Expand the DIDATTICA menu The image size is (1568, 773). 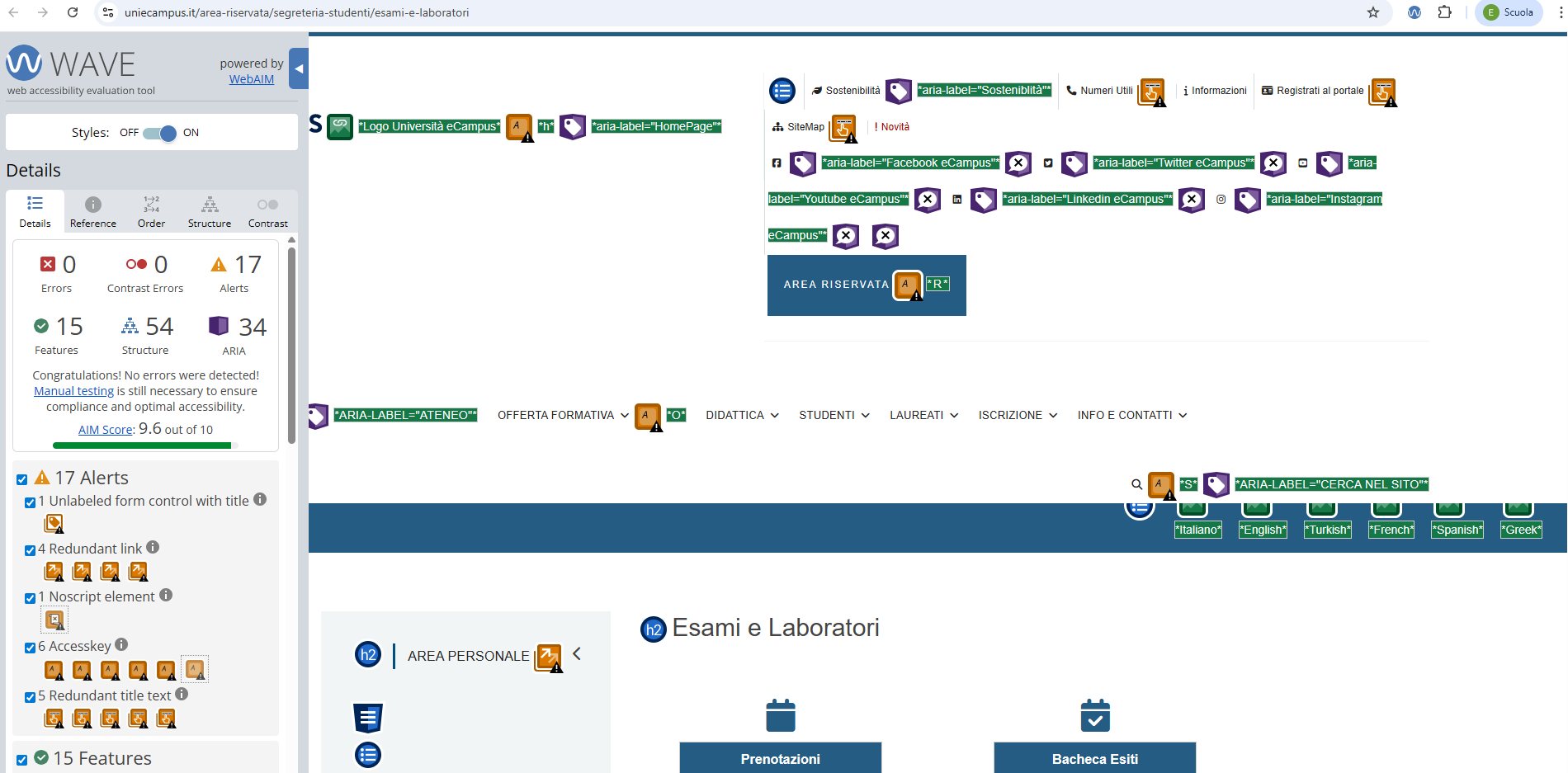point(742,415)
